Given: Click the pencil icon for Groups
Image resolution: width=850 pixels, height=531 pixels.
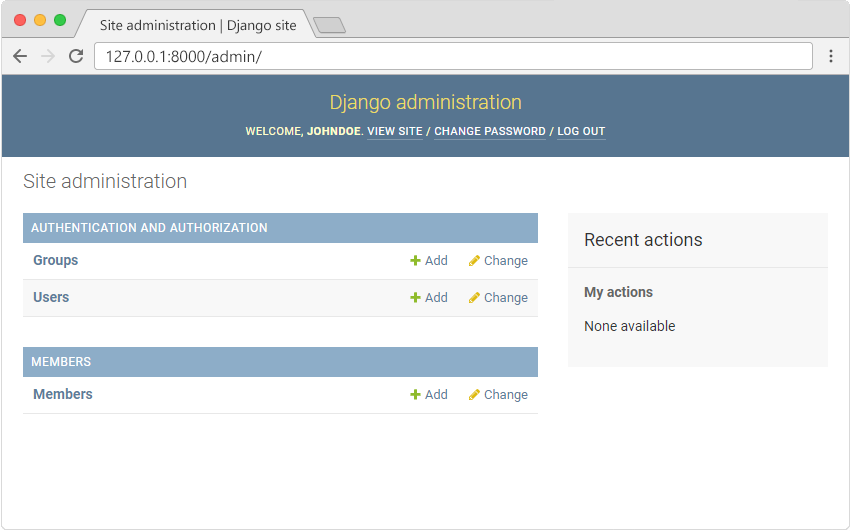Looking at the screenshot, I should tap(474, 261).
